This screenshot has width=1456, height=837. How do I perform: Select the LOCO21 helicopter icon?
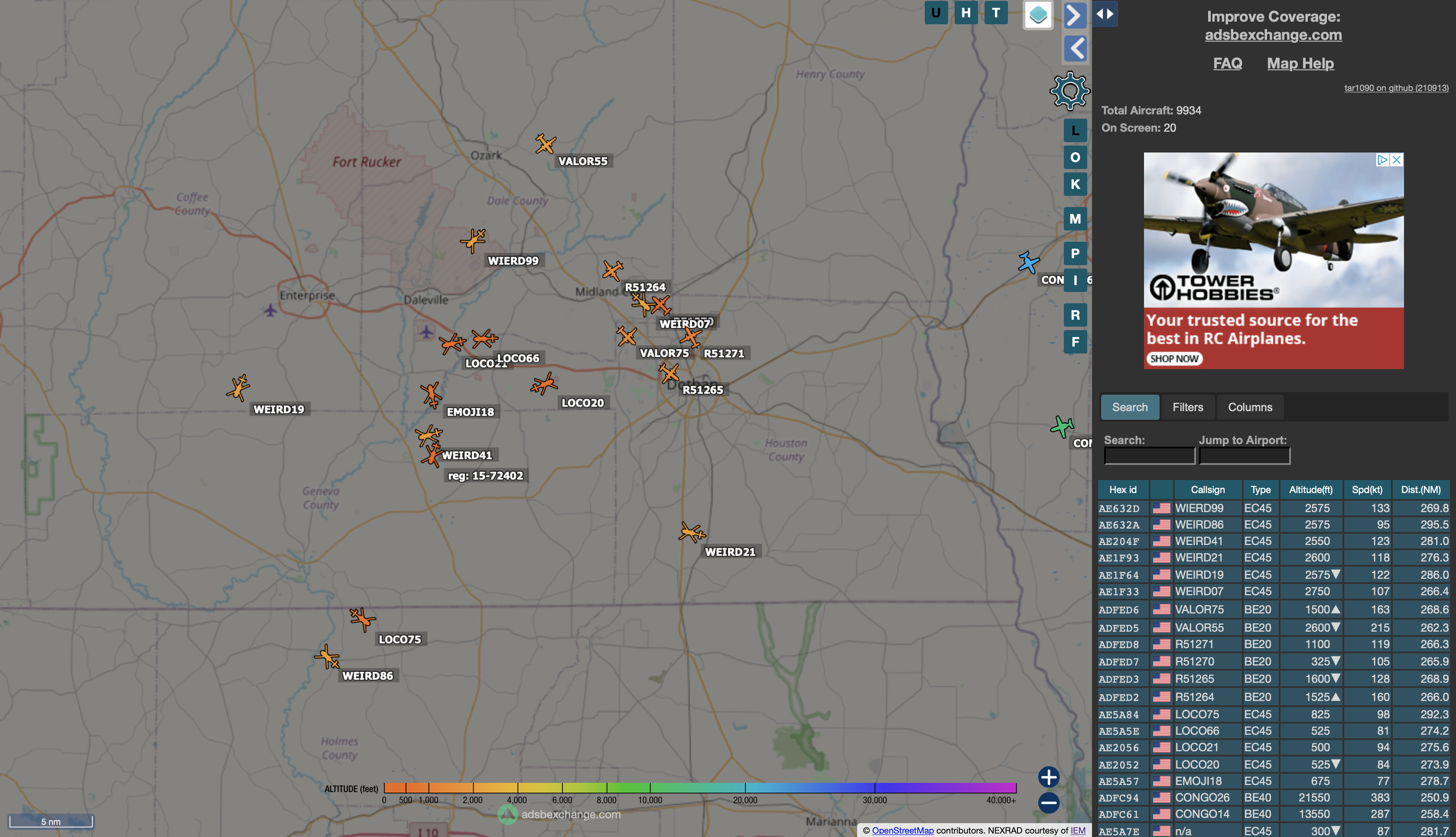pyautogui.click(x=452, y=344)
